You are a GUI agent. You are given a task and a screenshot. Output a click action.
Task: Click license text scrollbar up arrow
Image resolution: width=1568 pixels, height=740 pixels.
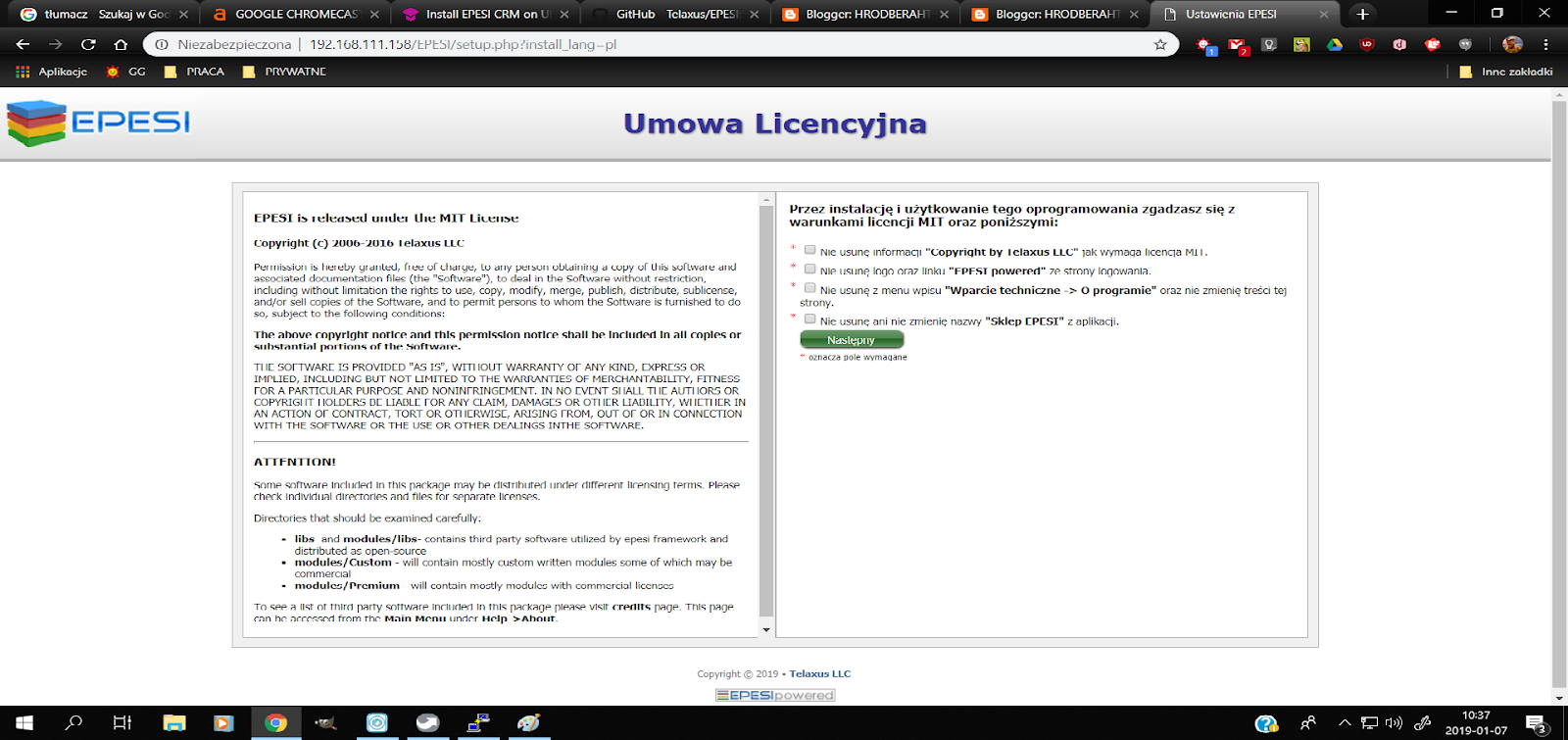(766, 199)
